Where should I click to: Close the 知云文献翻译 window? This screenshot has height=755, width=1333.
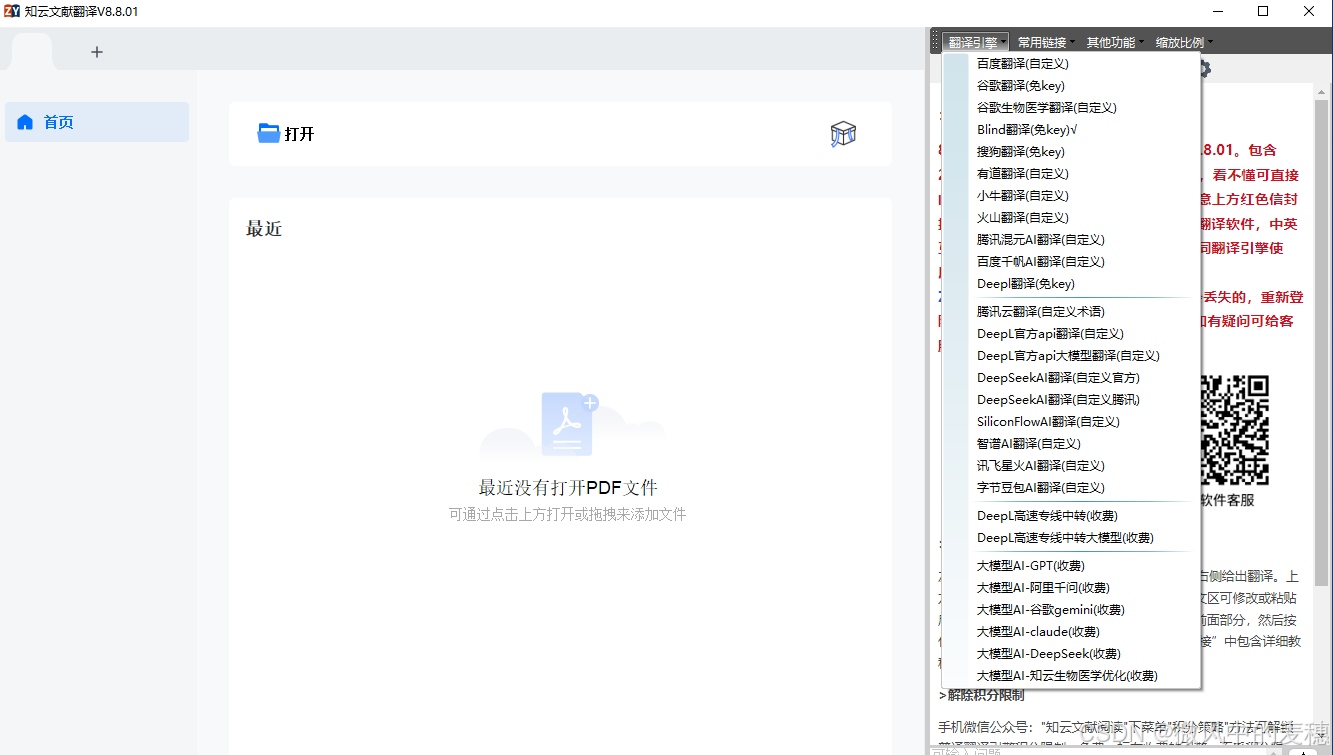pyautogui.click(x=1309, y=11)
